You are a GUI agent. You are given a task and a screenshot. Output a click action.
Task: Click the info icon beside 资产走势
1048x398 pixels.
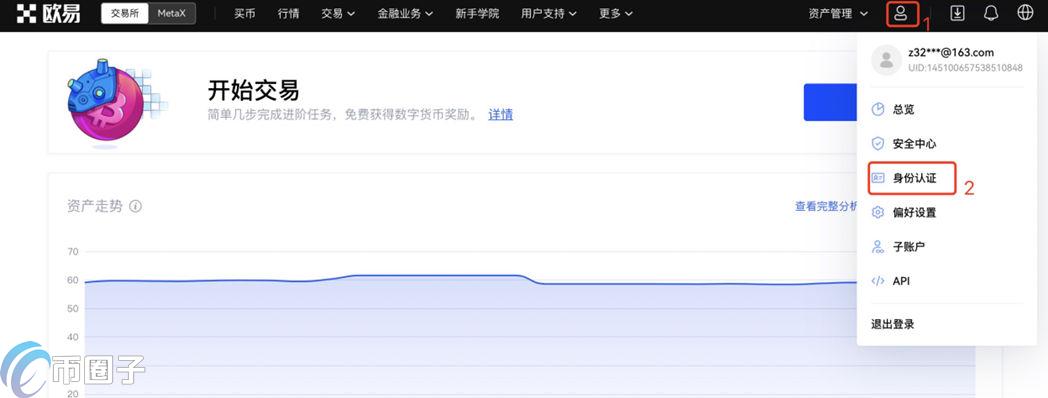[135, 206]
